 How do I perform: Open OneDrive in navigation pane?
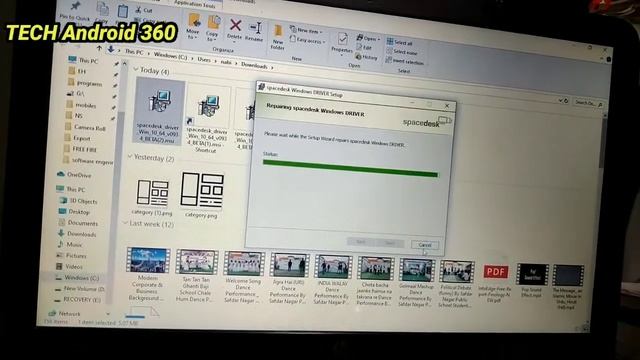74,175
